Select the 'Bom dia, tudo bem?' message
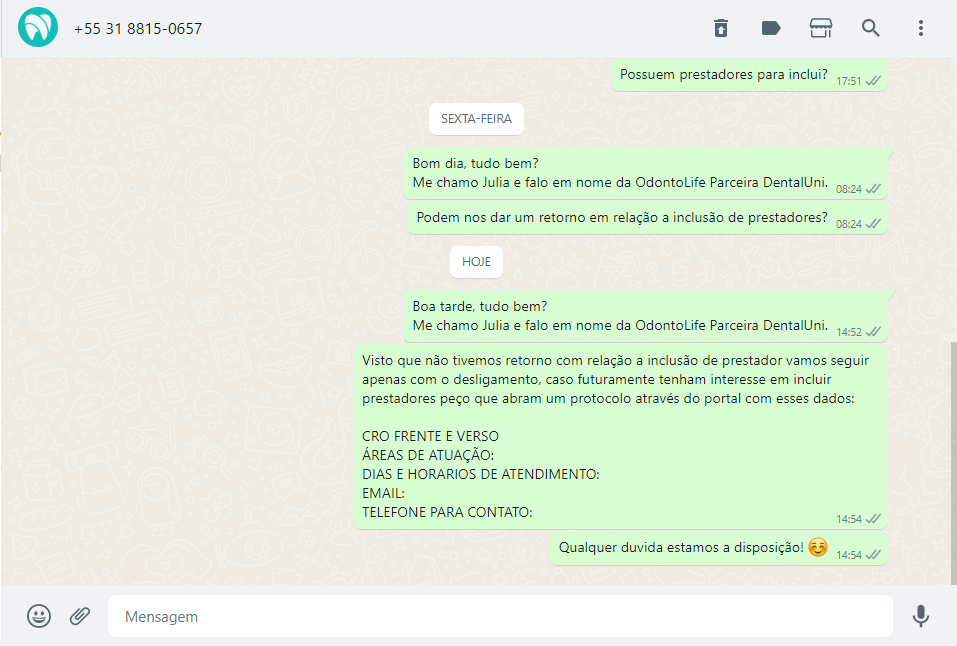The width and height of the screenshot is (957, 646). pos(645,173)
